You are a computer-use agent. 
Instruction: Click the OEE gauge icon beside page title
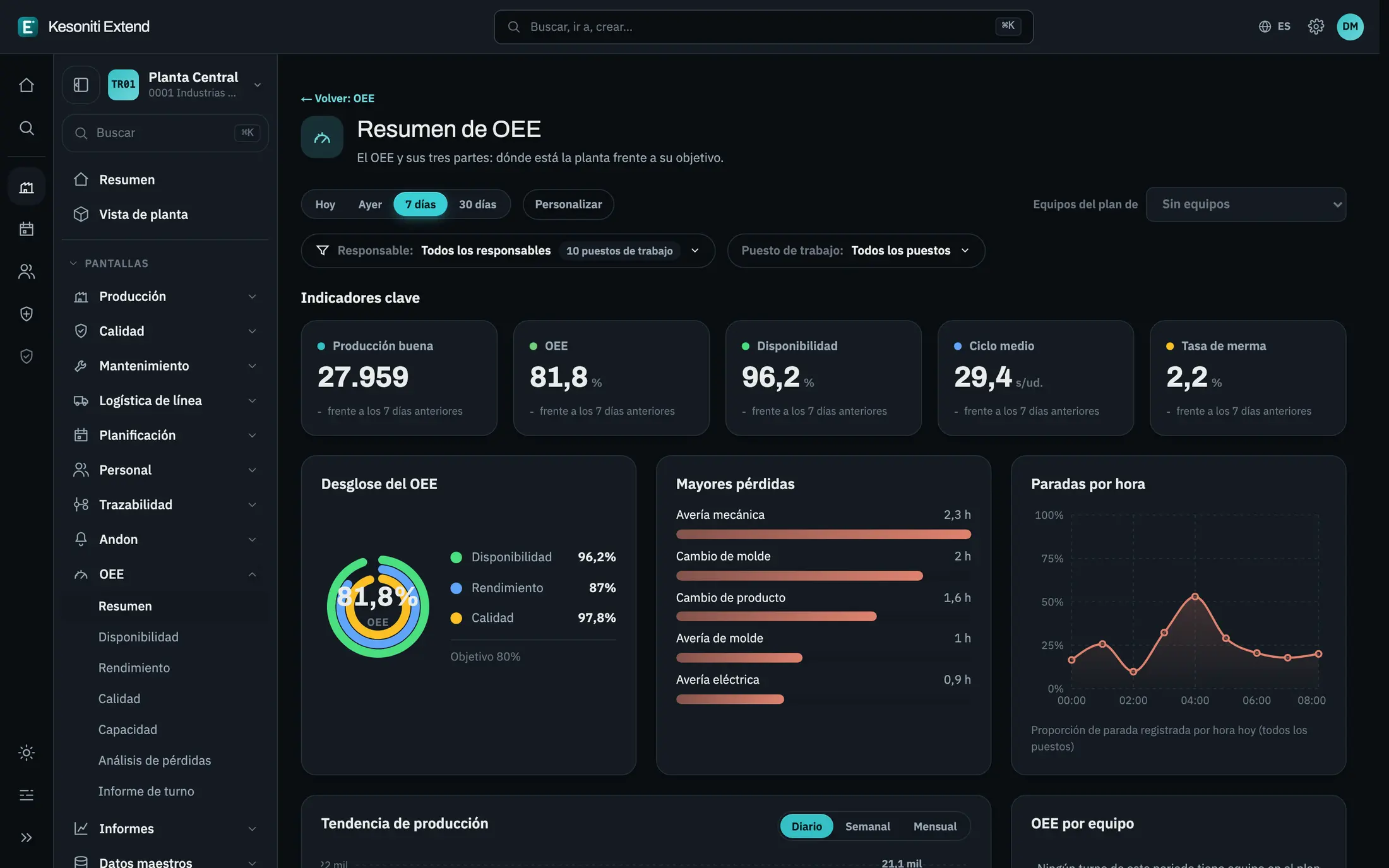[322, 137]
